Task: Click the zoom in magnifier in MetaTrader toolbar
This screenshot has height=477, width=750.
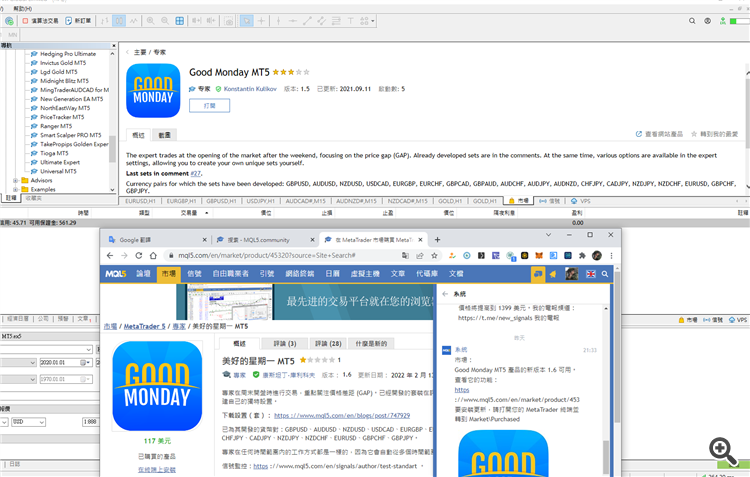Action: pyautogui.click(x=151, y=21)
